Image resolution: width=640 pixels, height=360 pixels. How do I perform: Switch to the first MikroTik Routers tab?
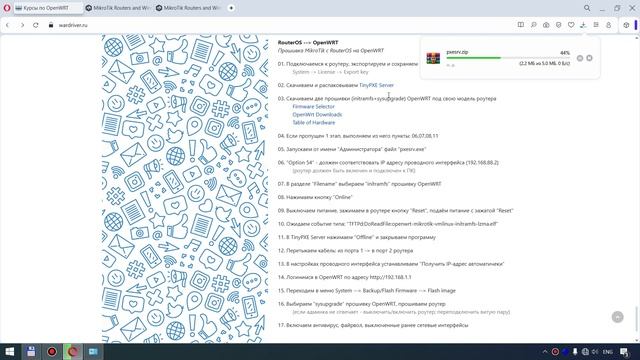pos(118,8)
